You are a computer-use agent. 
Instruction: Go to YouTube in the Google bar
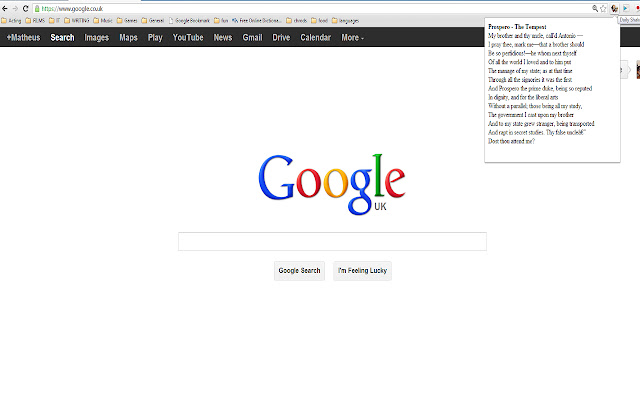pyautogui.click(x=188, y=38)
